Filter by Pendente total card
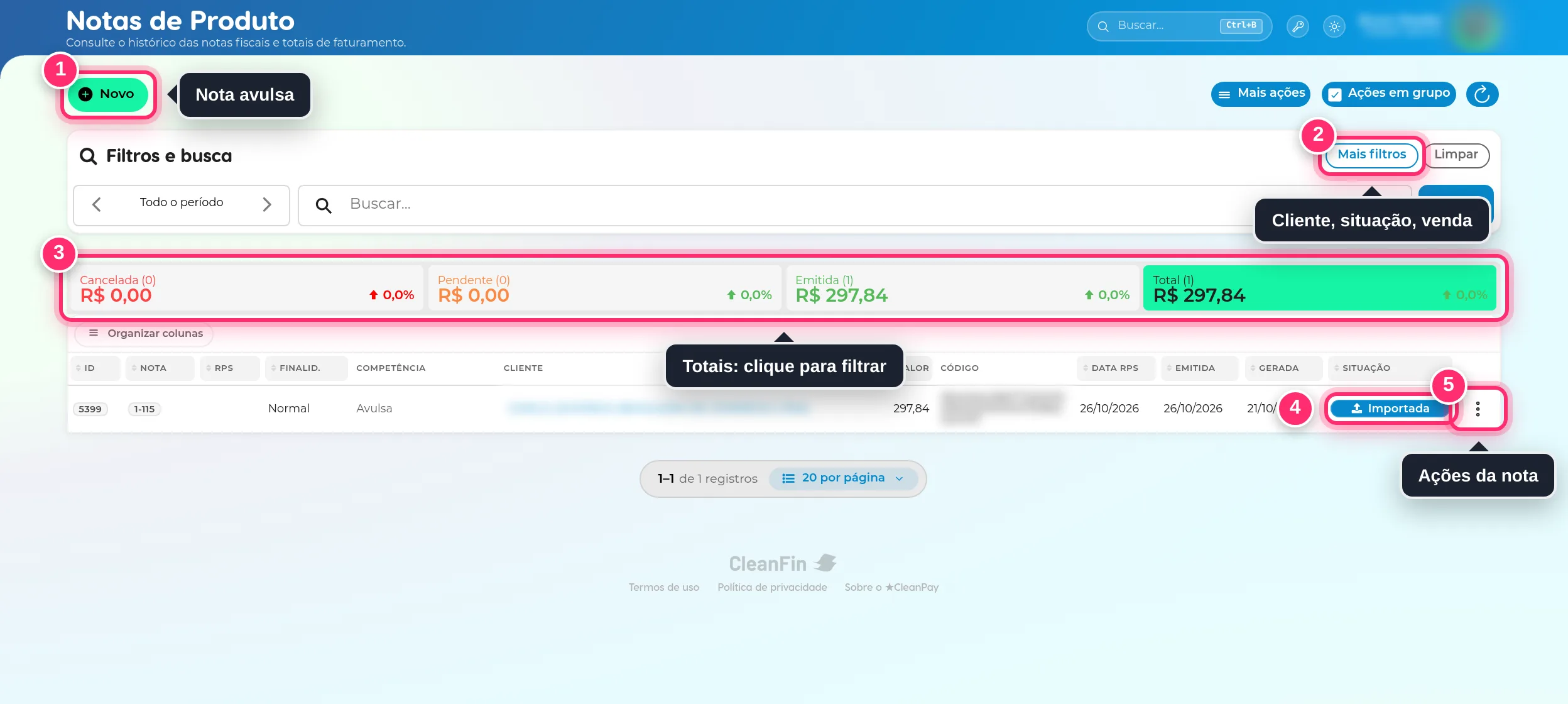The width and height of the screenshot is (1568, 704). (x=604, y=288)
